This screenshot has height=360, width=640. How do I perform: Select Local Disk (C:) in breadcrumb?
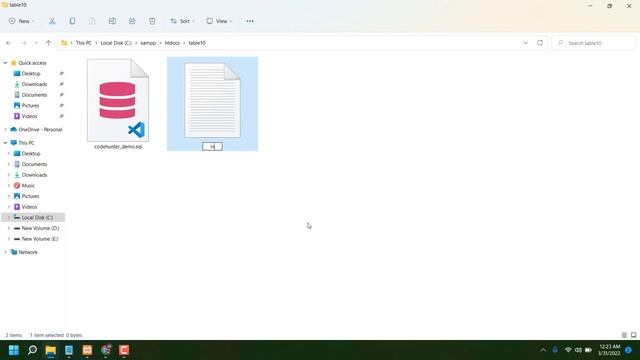(116, 43)
